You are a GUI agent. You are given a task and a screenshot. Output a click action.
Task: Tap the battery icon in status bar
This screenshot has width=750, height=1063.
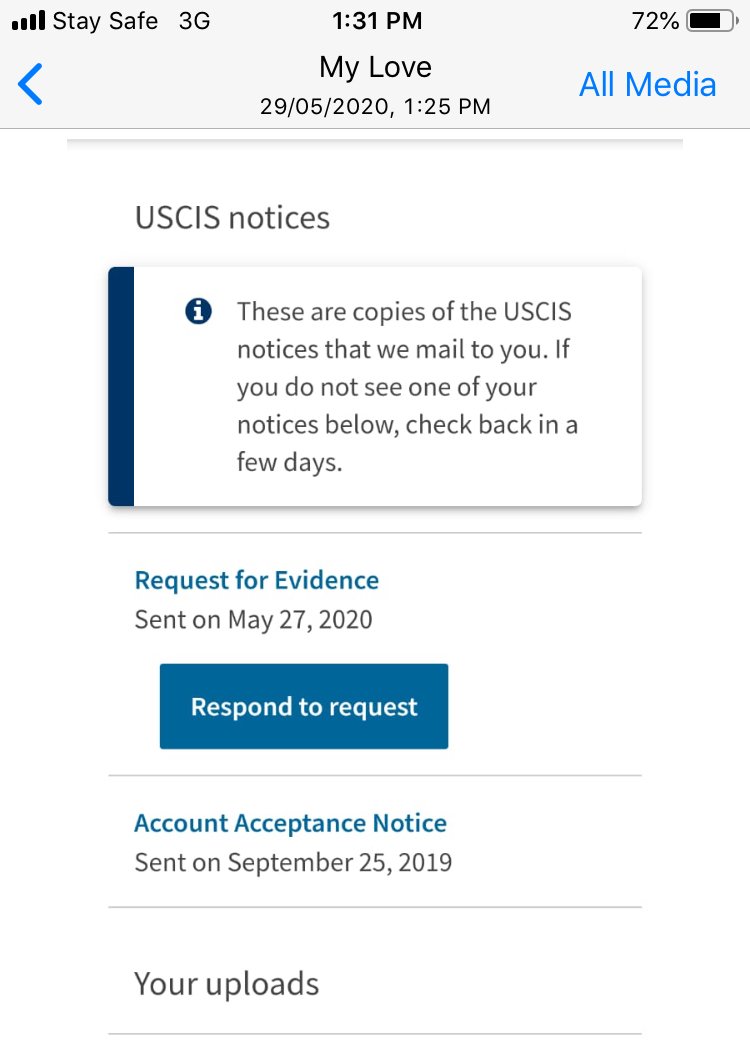(712, 21)
